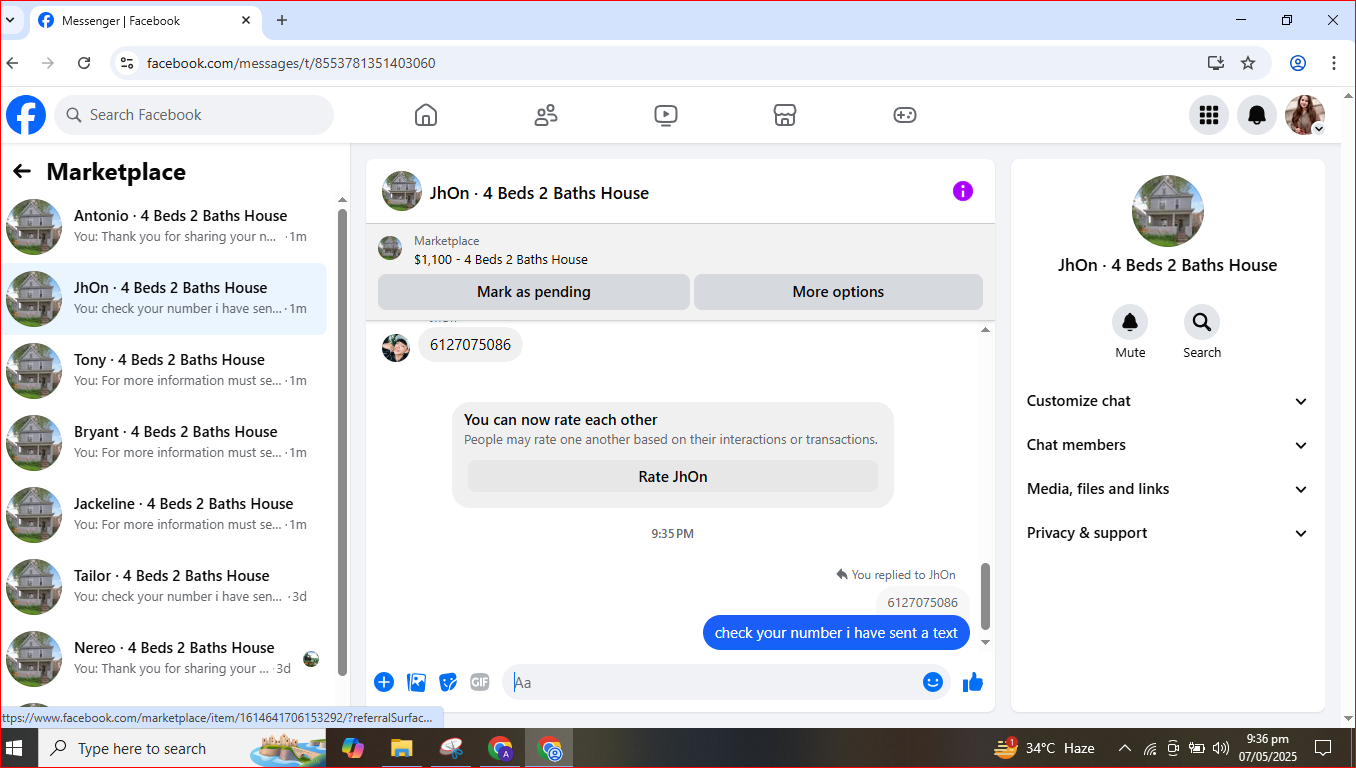
Task: Open the $1,100 - 4 Beds 2 Baths House listing link
Action: pyautogui.click(x=501, y=260)
